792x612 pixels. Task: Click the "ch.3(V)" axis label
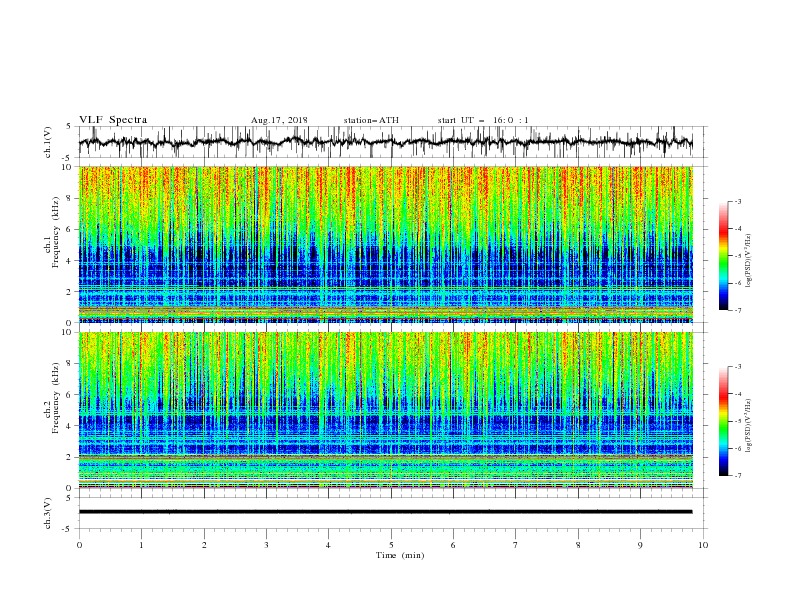(48, 513)
